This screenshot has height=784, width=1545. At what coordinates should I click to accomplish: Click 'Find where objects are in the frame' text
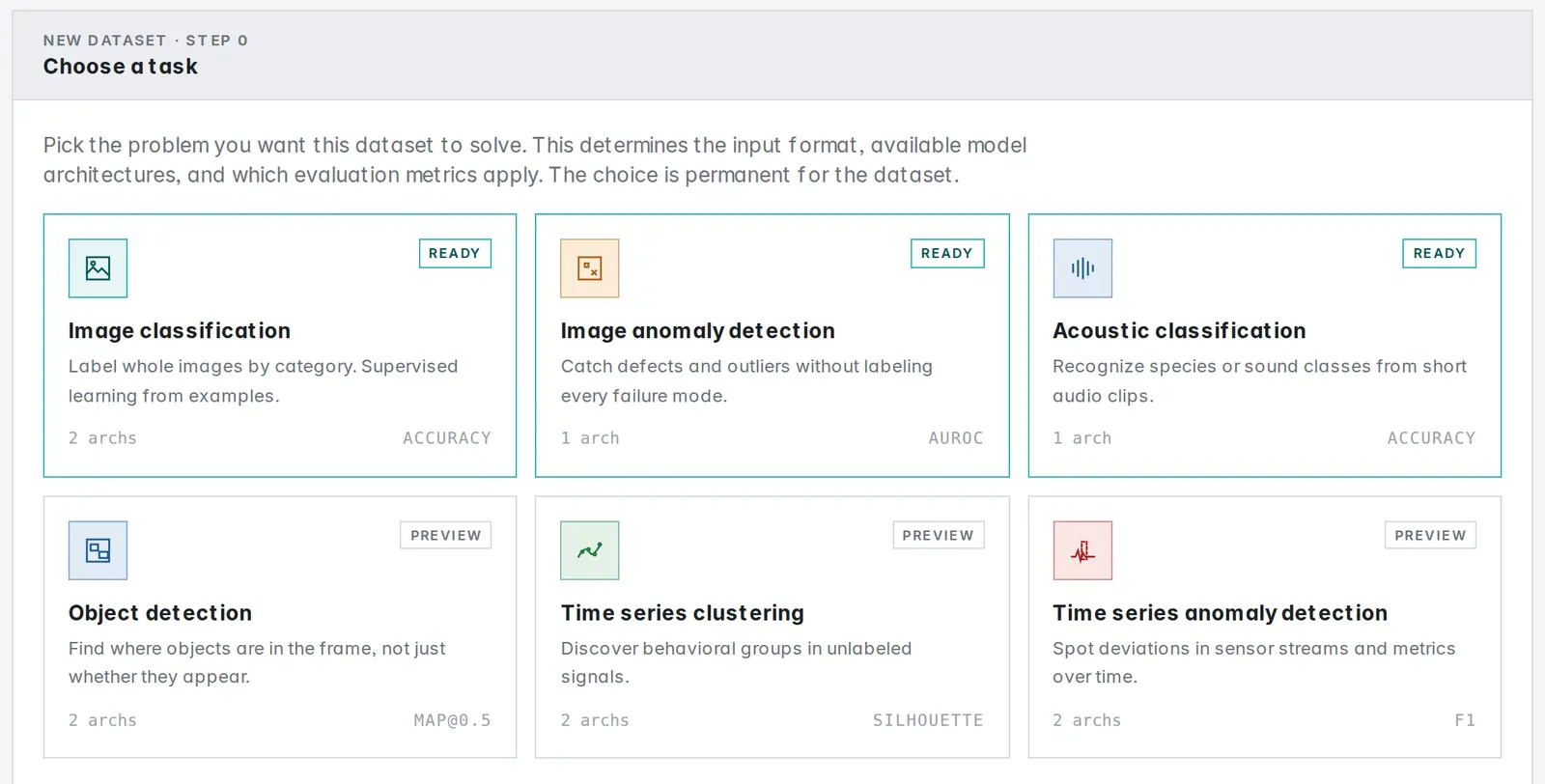click(257, 663)
